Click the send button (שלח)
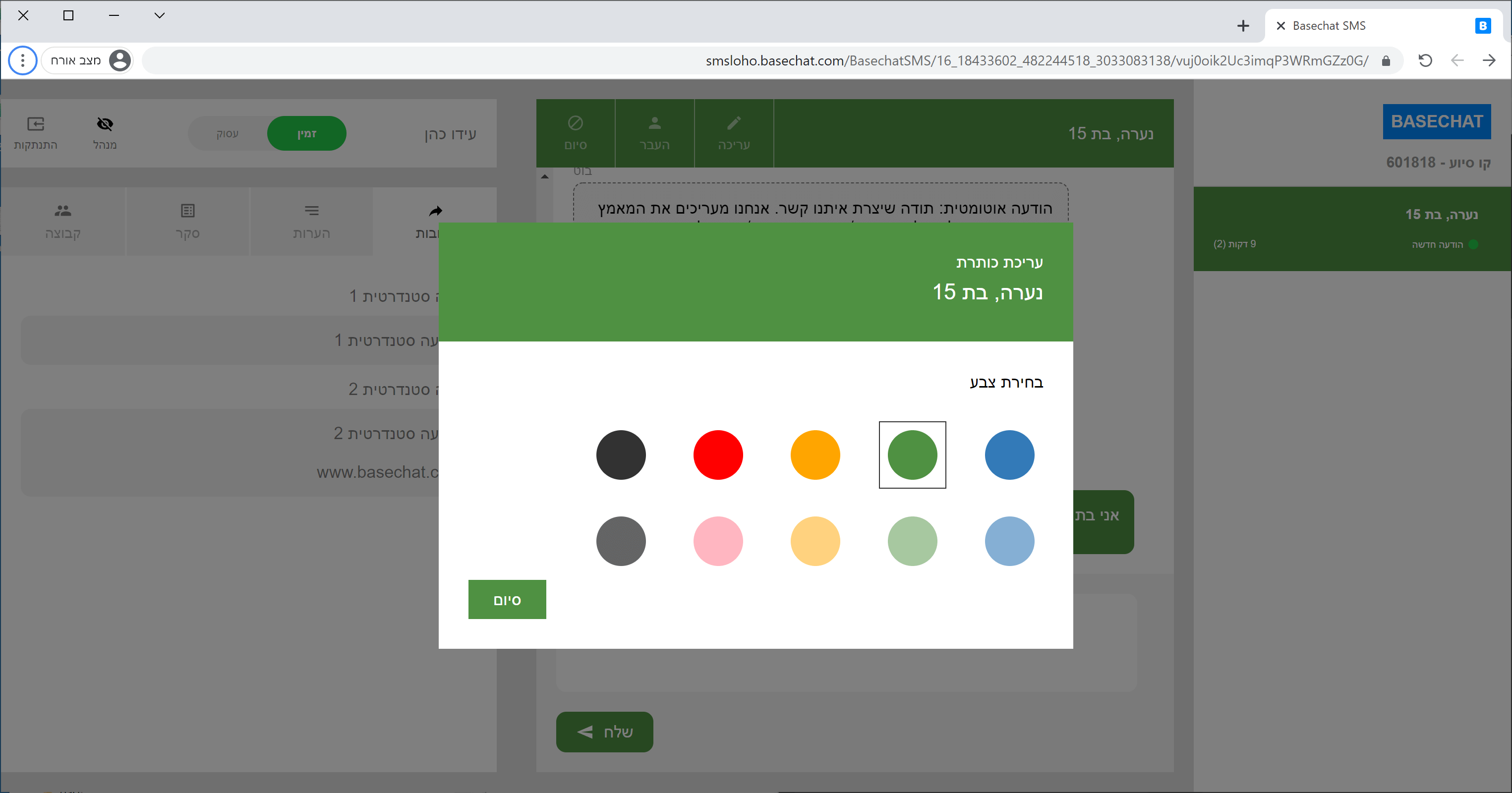This screenshot has width=1512, height=793. click(605, 732)
